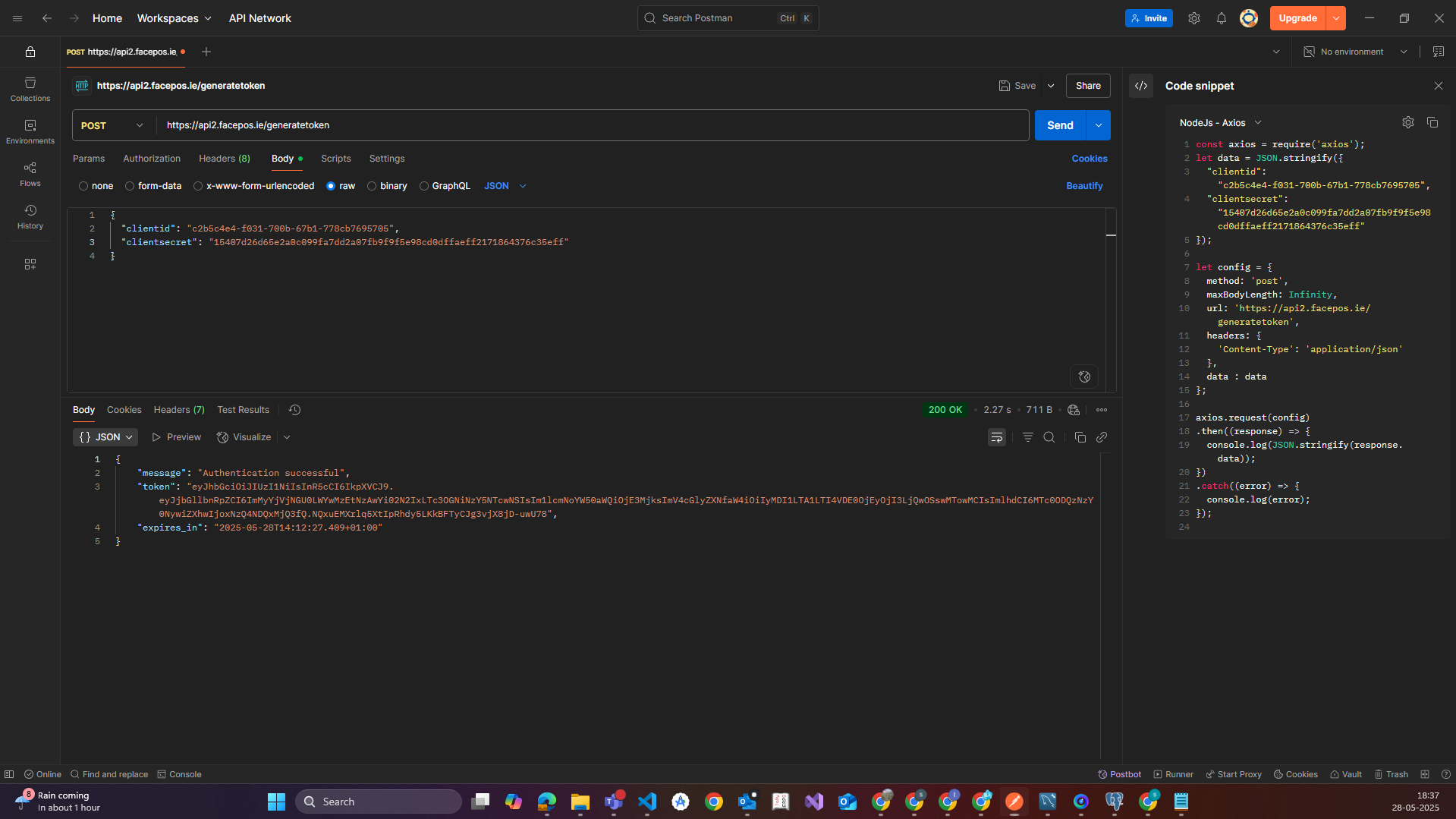The image size is (1456, 819).
Task: Switch to the Params tab
Action: (x=89, y=159)
